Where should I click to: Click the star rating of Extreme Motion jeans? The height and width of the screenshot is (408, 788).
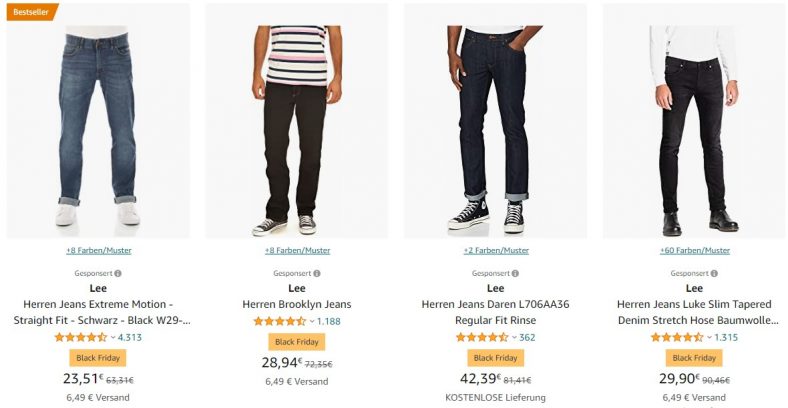pyautogui.click(x=80, y=338)
